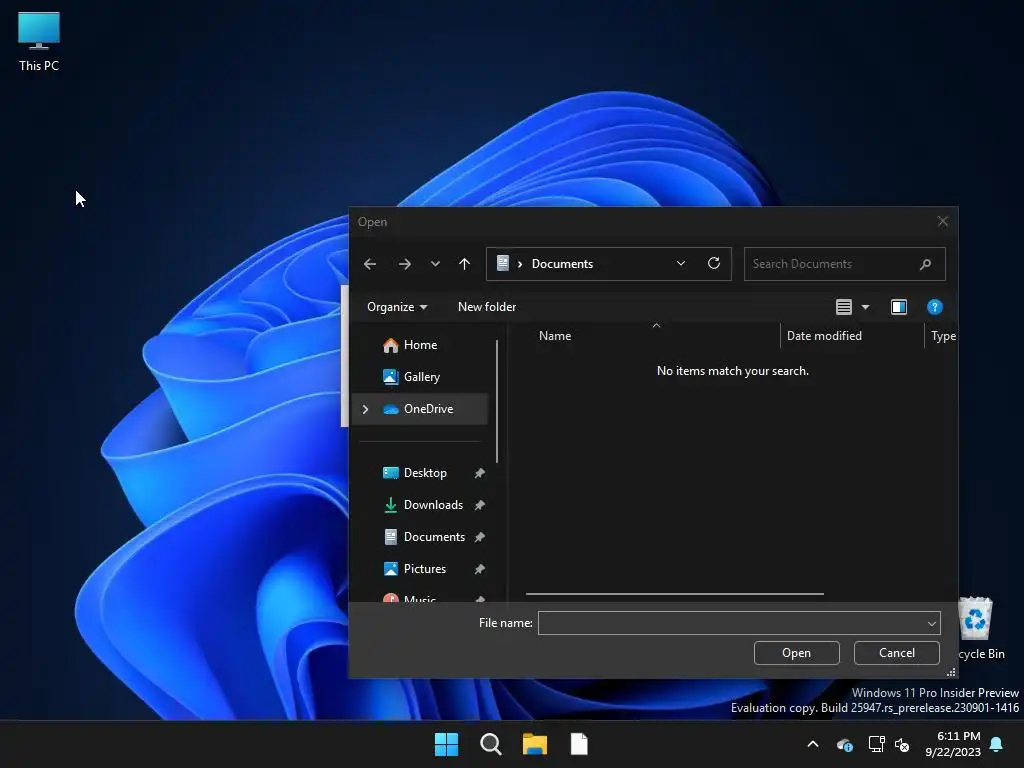Toggle the preview pane
The height and width of the screenshot is (768, 1024).
899,307
